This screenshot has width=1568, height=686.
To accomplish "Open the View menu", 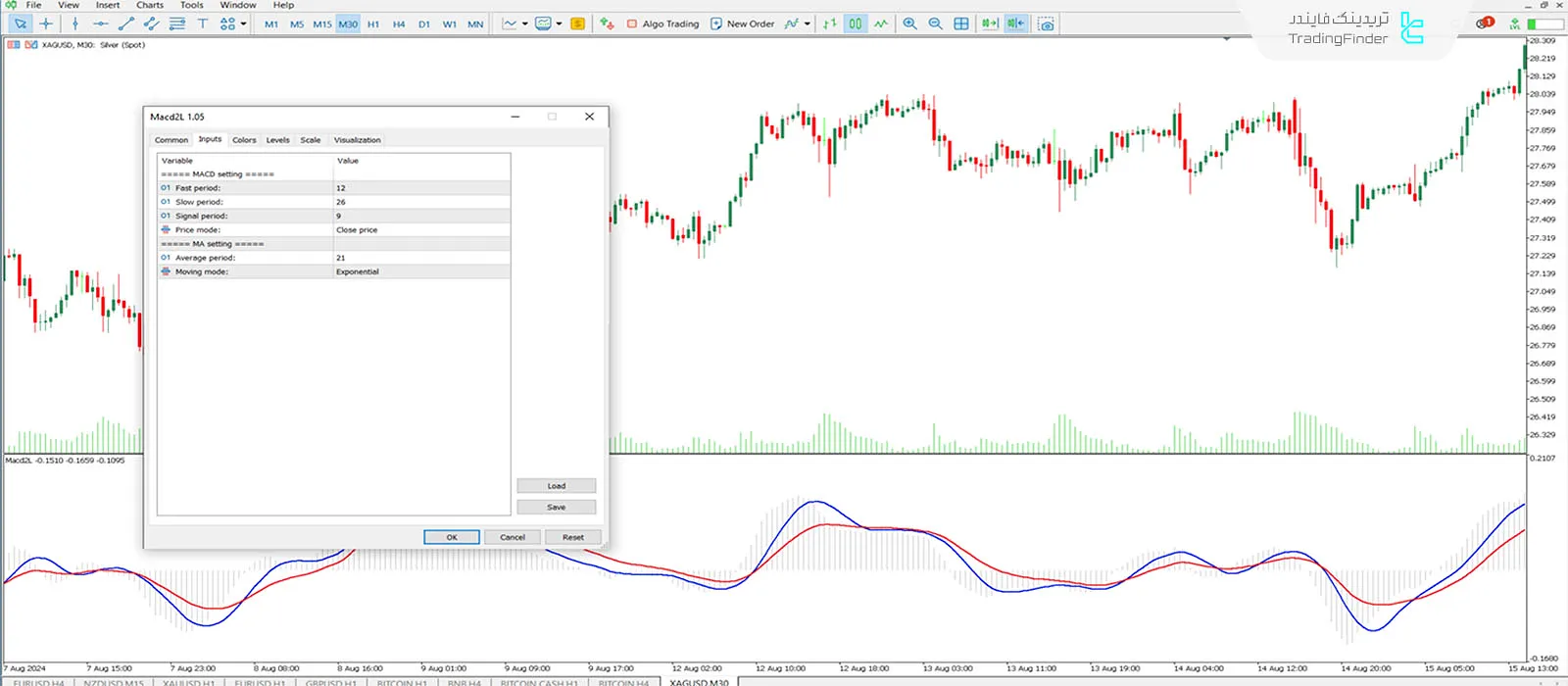I will [x=69, y=5].
